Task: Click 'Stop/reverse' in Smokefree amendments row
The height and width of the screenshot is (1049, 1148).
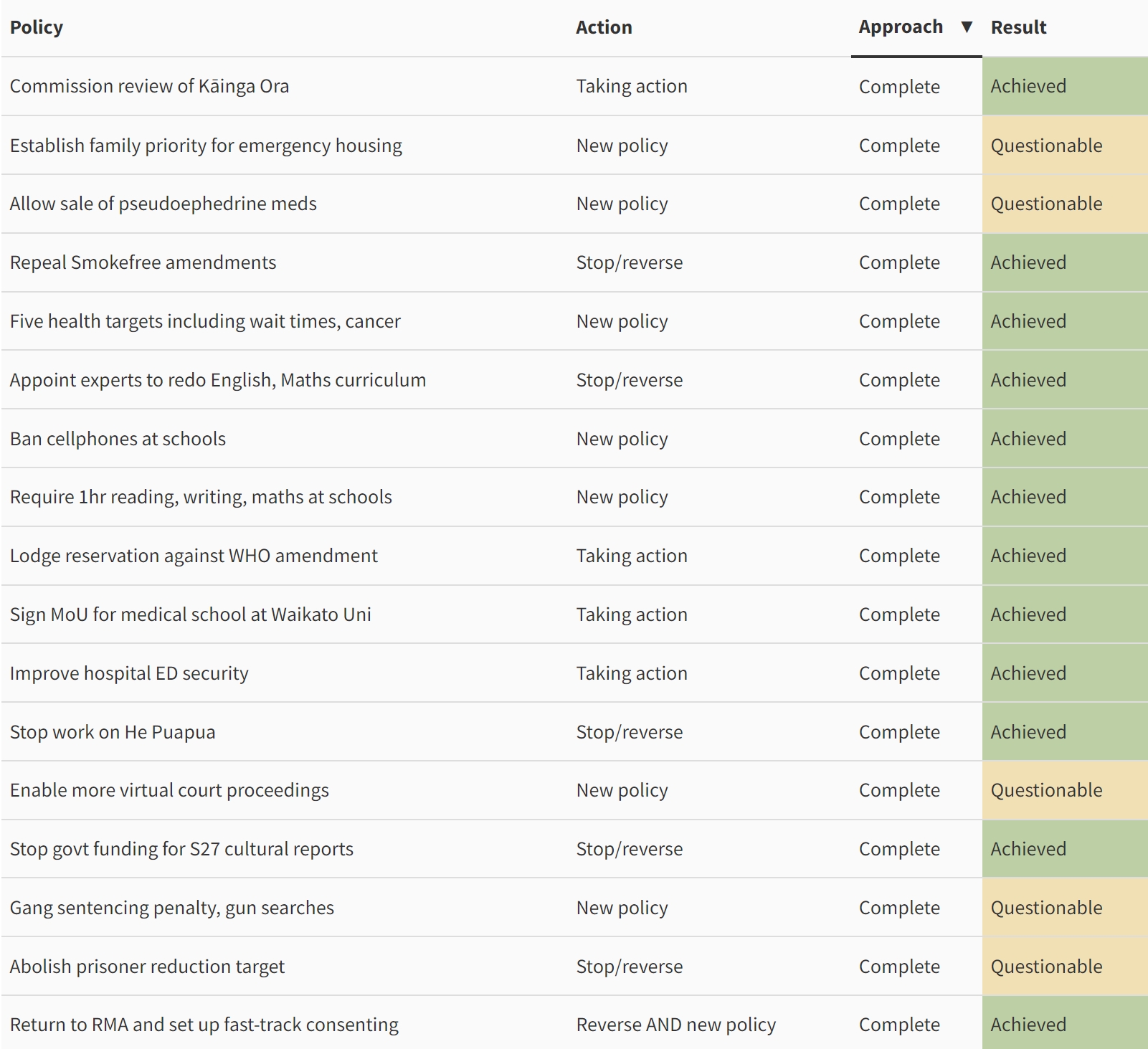Action: (630, 262)
